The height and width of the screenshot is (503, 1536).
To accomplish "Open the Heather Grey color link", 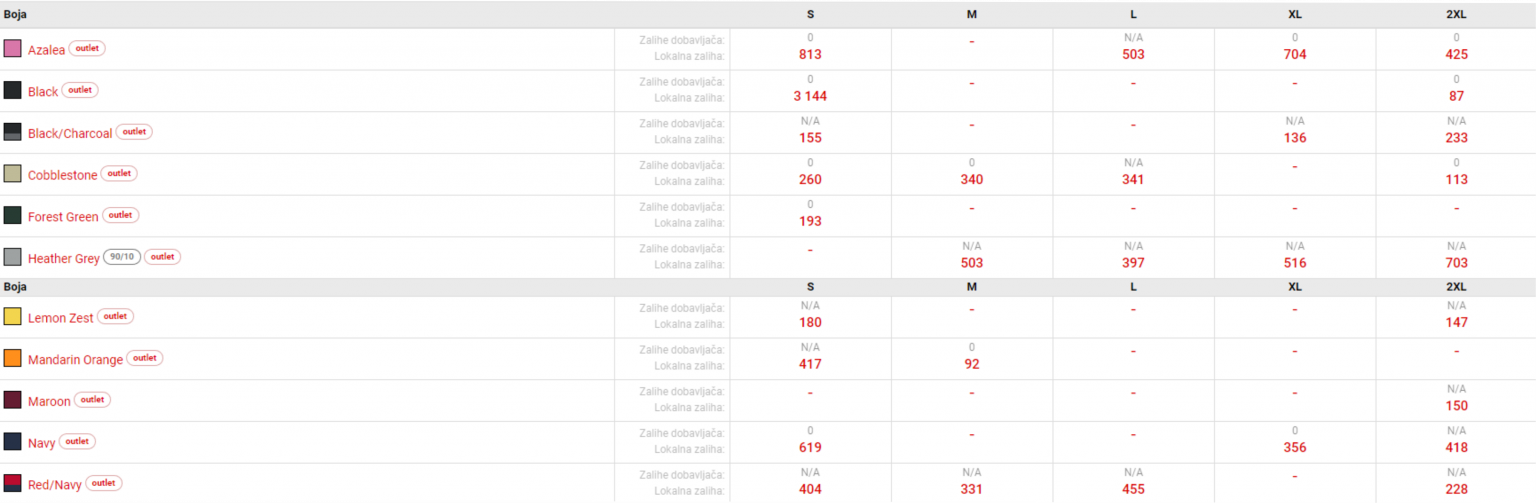I will (64, 259).
